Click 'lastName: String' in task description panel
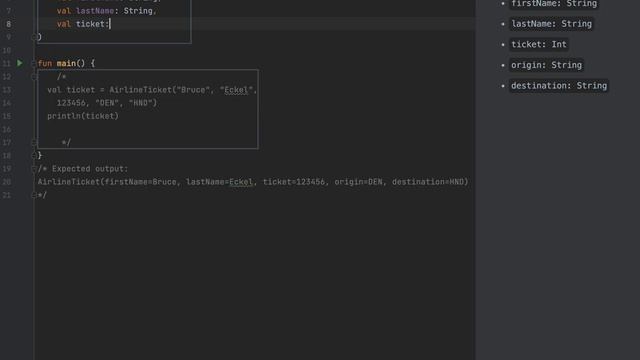640x360 pixels. click(551, 24)
